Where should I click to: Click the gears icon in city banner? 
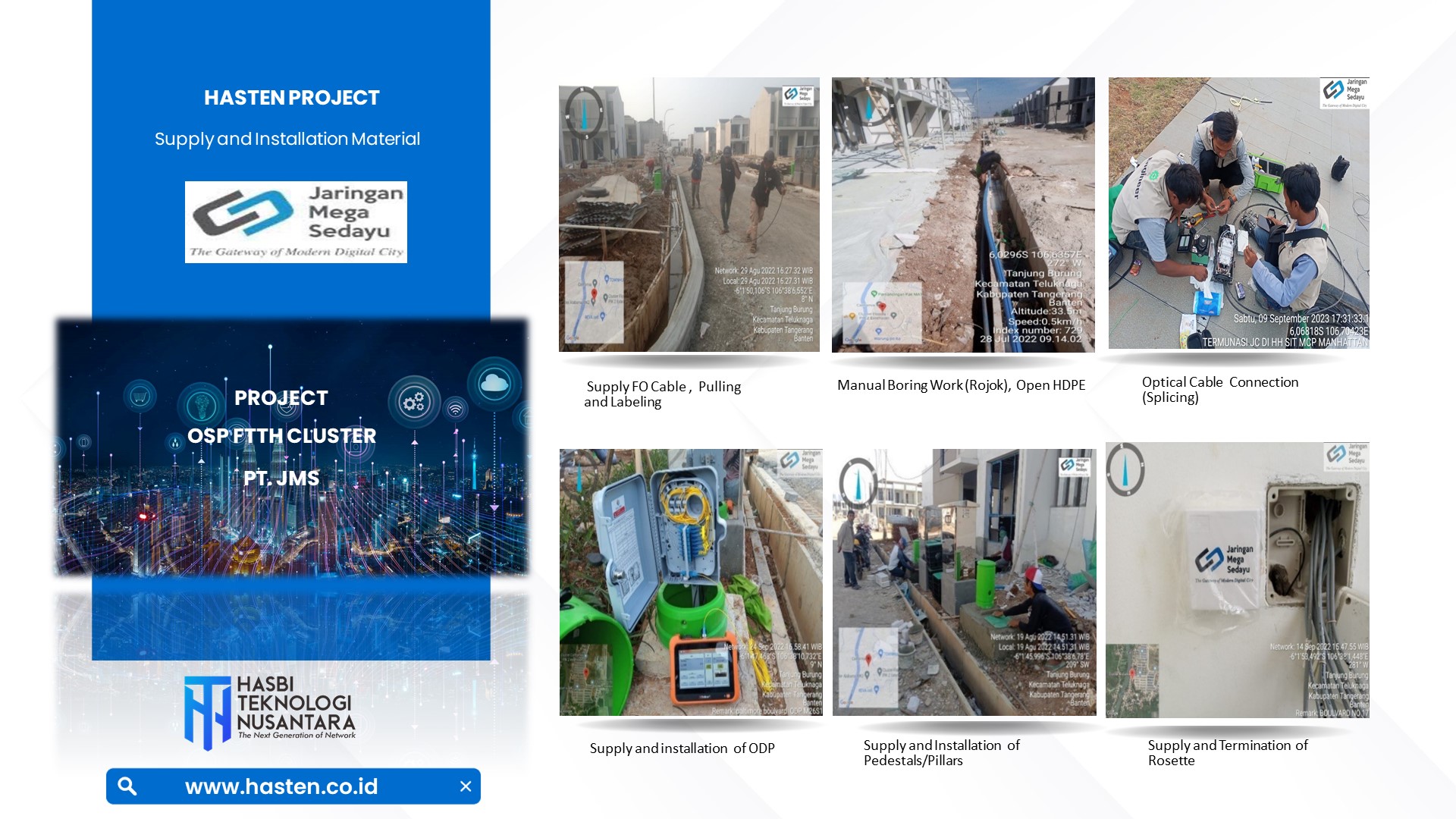click(x=414, y=402)
